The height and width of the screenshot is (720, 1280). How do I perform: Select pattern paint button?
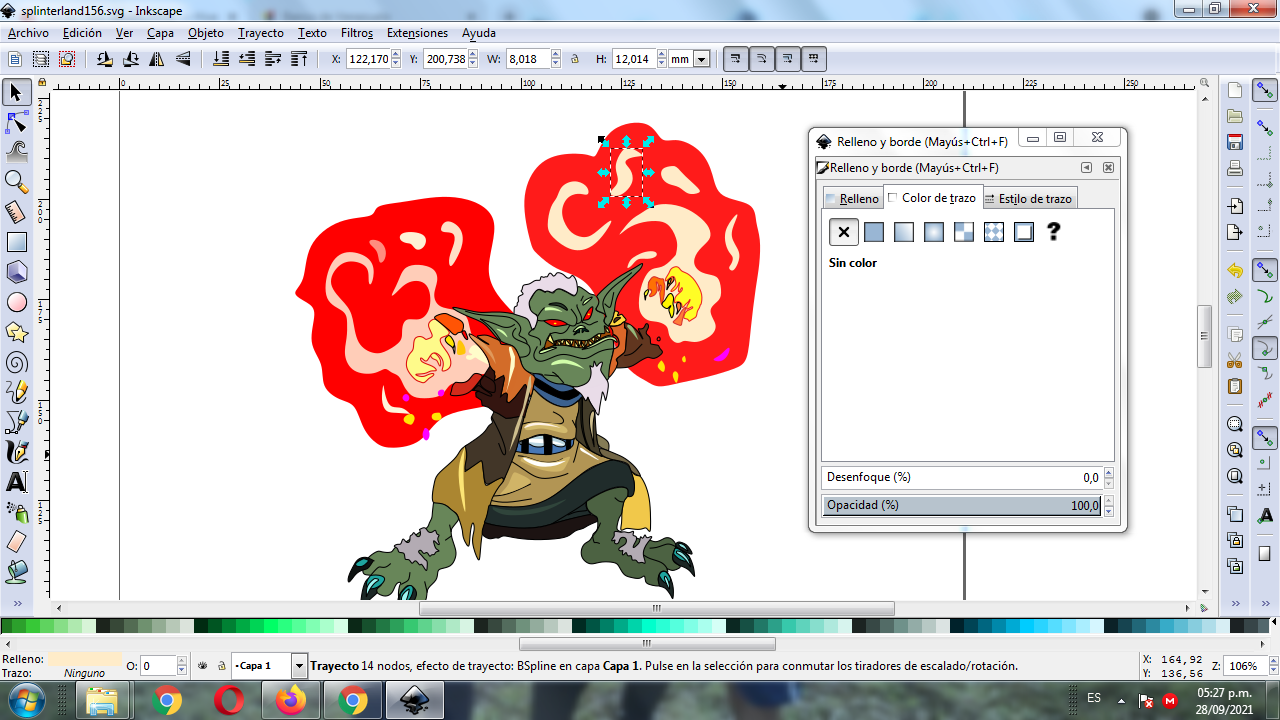coord(994,232)
